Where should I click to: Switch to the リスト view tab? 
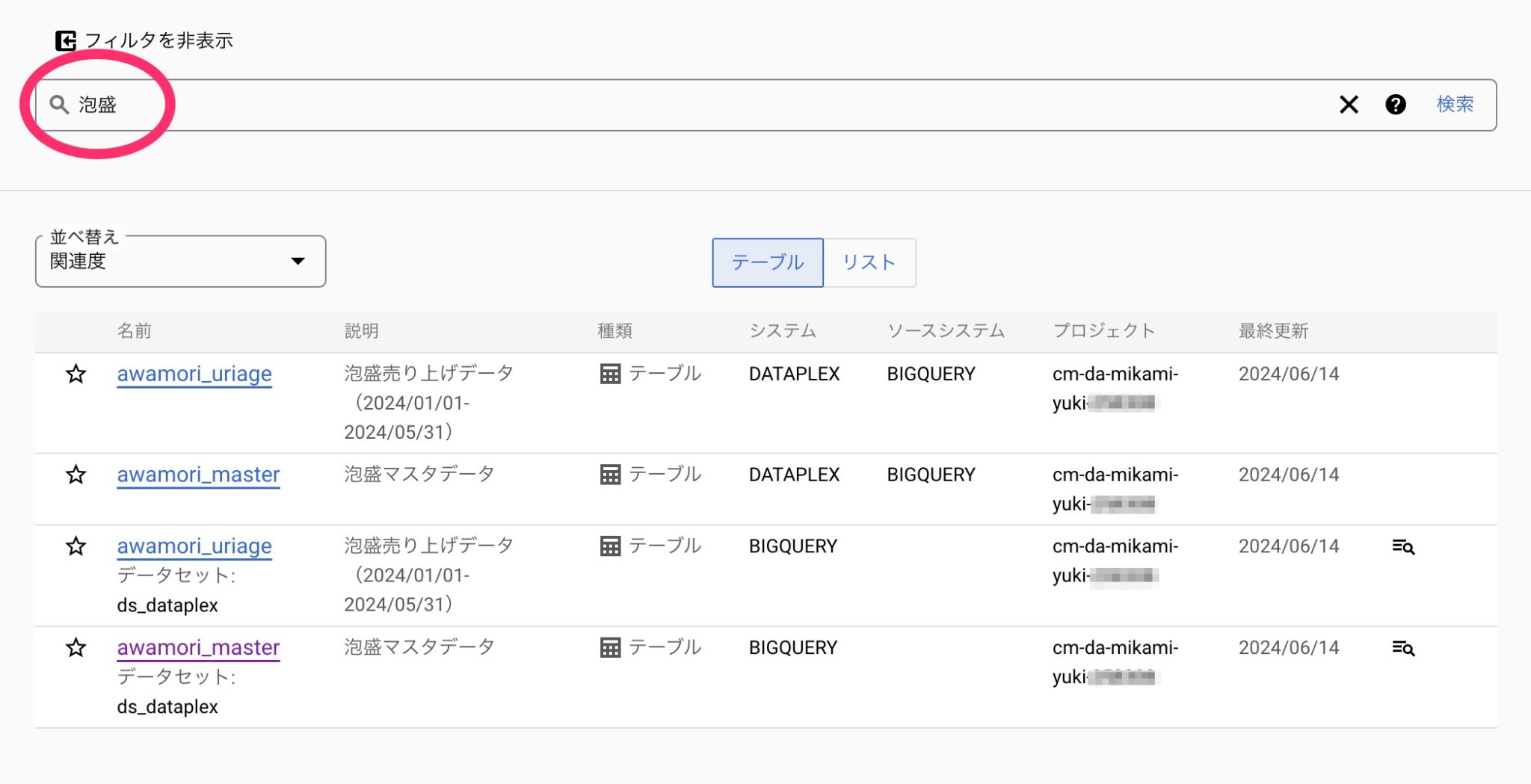(x=869, y=262)
